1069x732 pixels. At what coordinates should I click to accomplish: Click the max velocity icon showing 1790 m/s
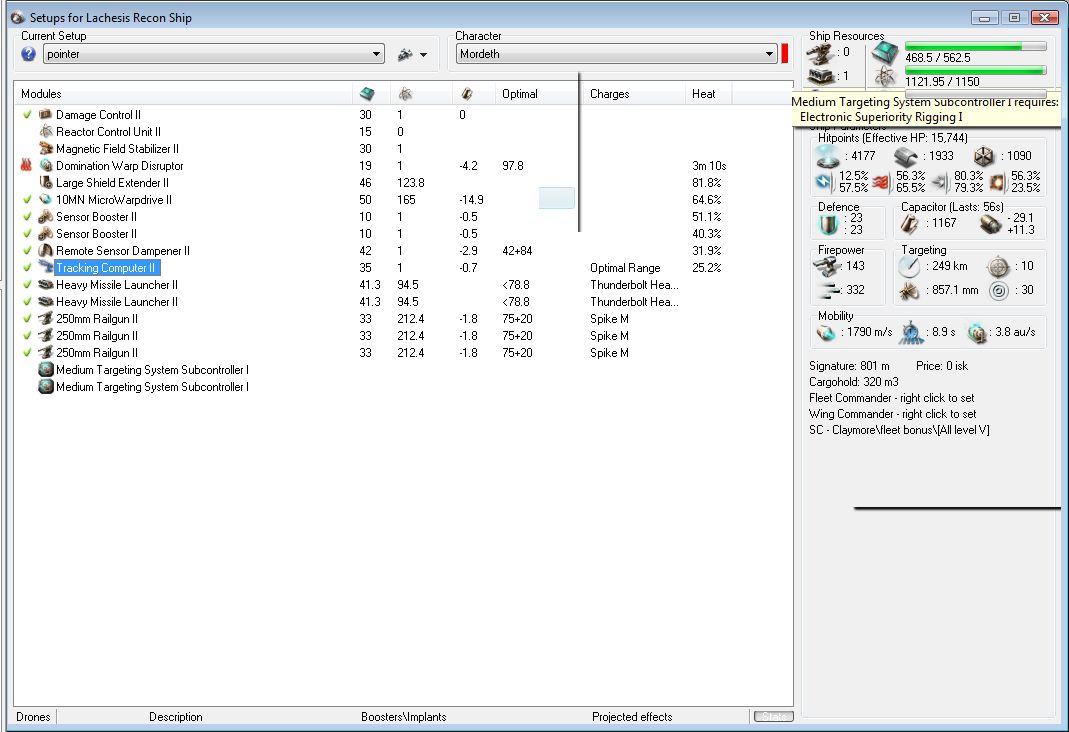click(826, 333)
